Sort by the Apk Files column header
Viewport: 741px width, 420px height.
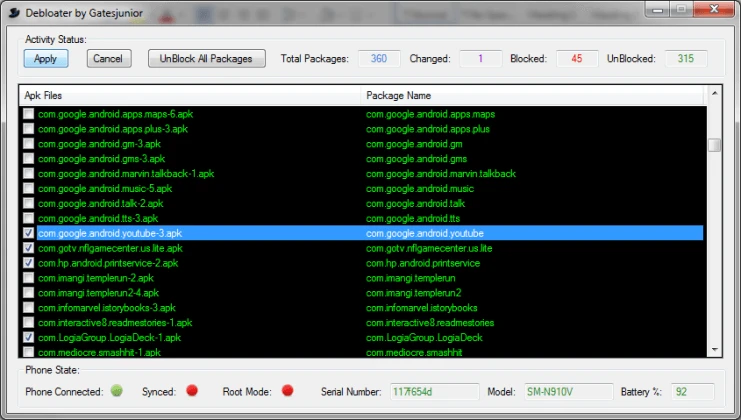click(x=190, y=95)
